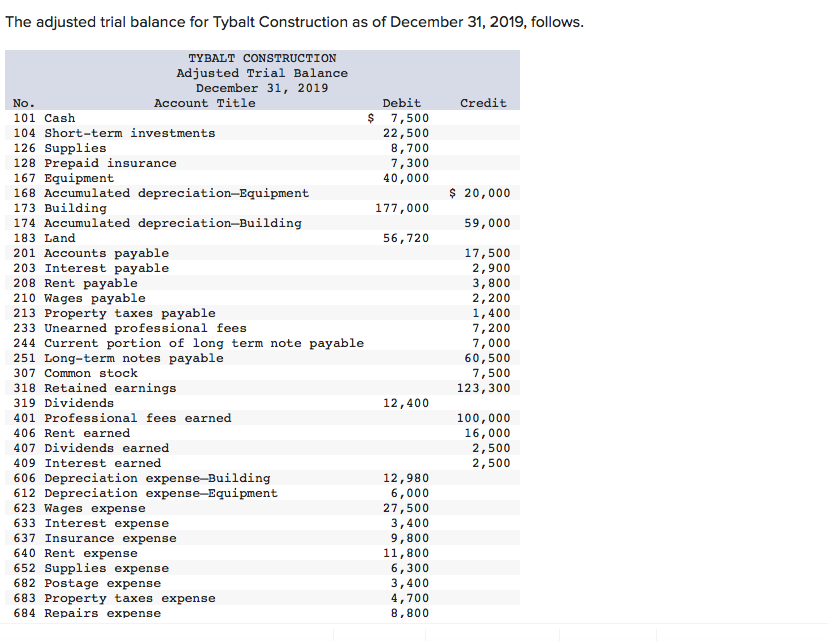Select the Debit column header

(400, 102)
